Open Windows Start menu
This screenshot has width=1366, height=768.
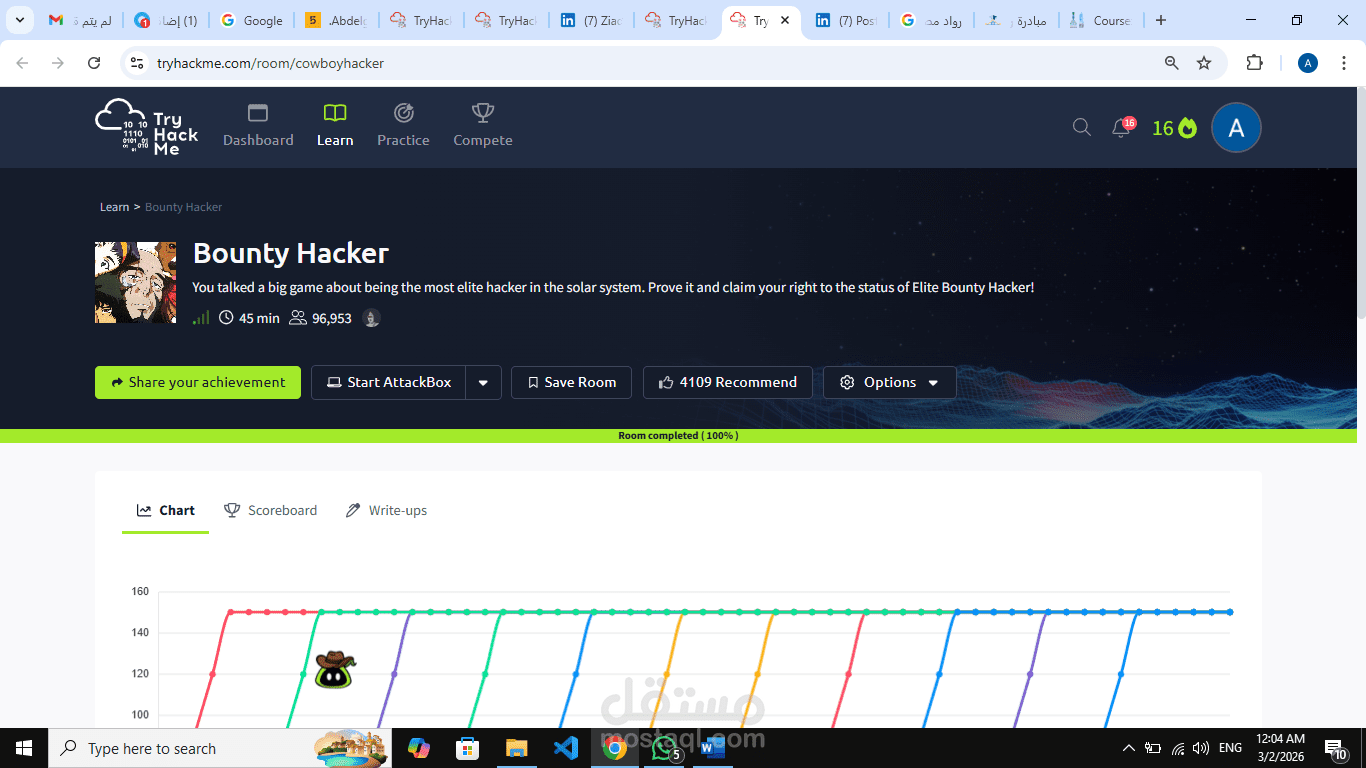(24, 748)
